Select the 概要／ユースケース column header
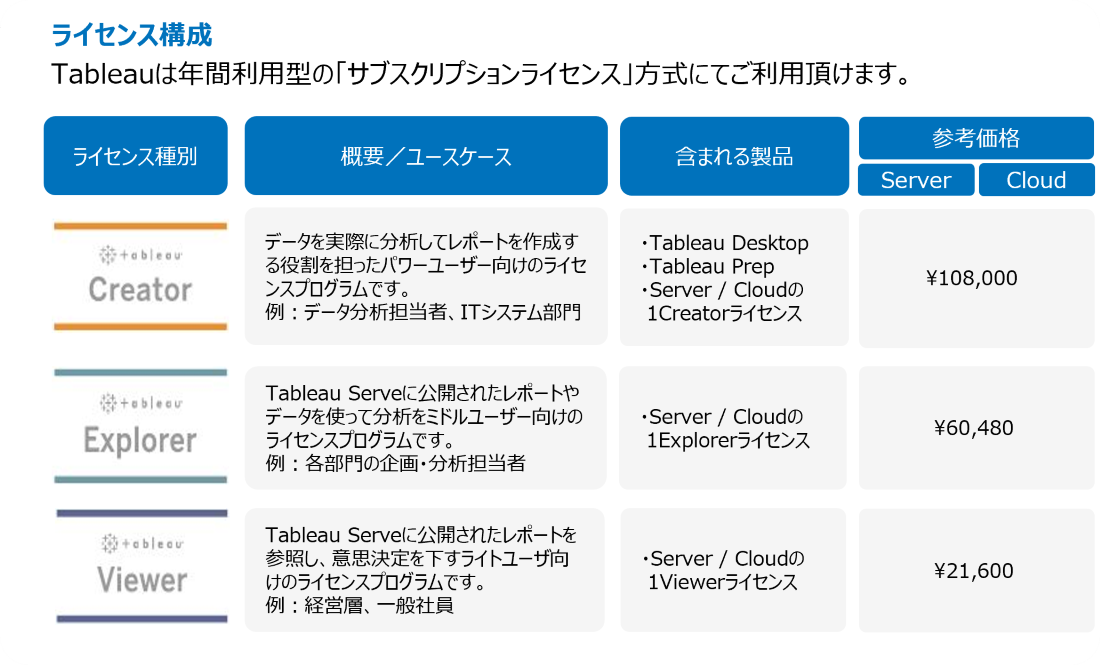The height and width of the screenshot is (665, 1100). (426, 156)
